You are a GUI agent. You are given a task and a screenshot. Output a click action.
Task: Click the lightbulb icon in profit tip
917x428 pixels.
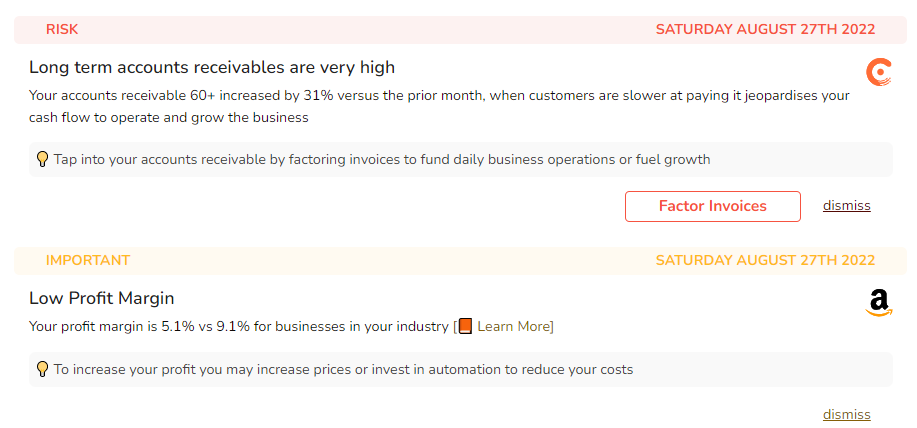click(x=42, y=369)
